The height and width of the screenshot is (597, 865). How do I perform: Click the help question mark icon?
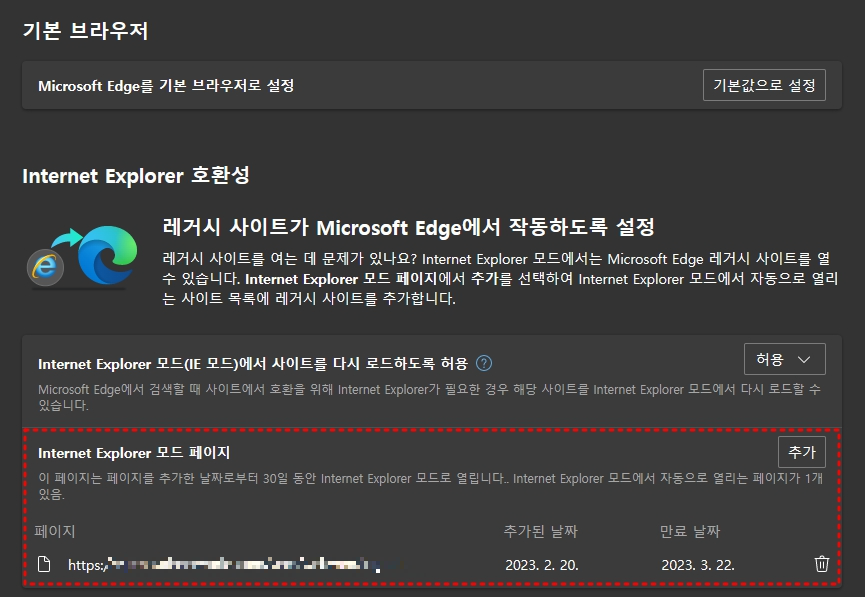(x=484, y=363)
